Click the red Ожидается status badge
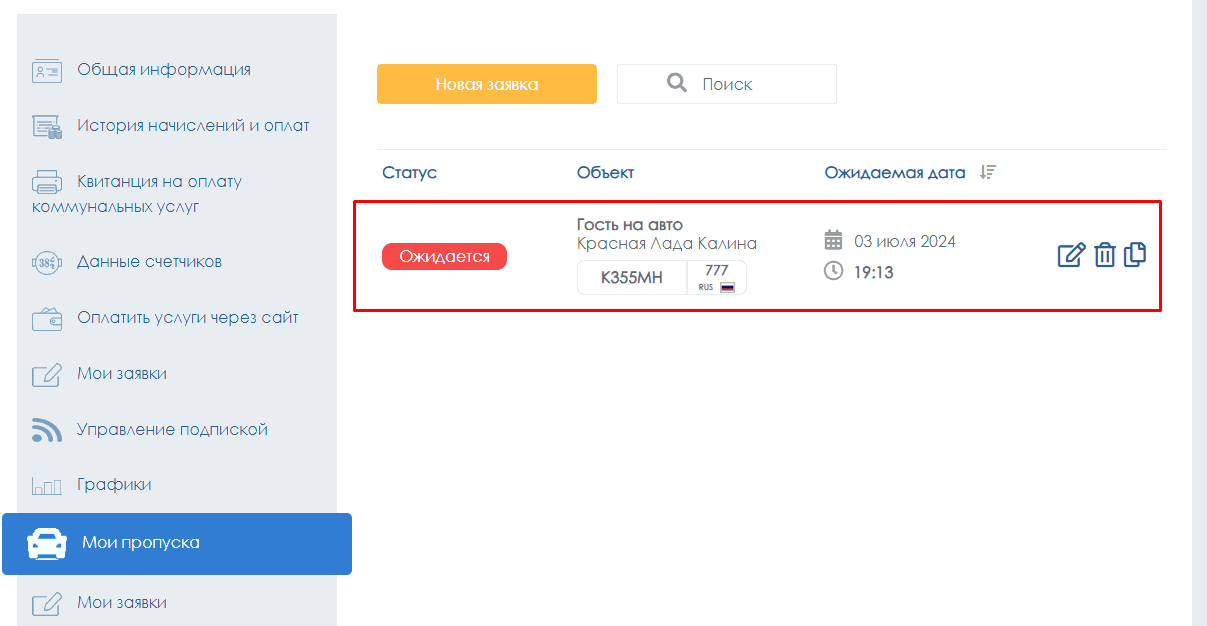 point(444,257)
